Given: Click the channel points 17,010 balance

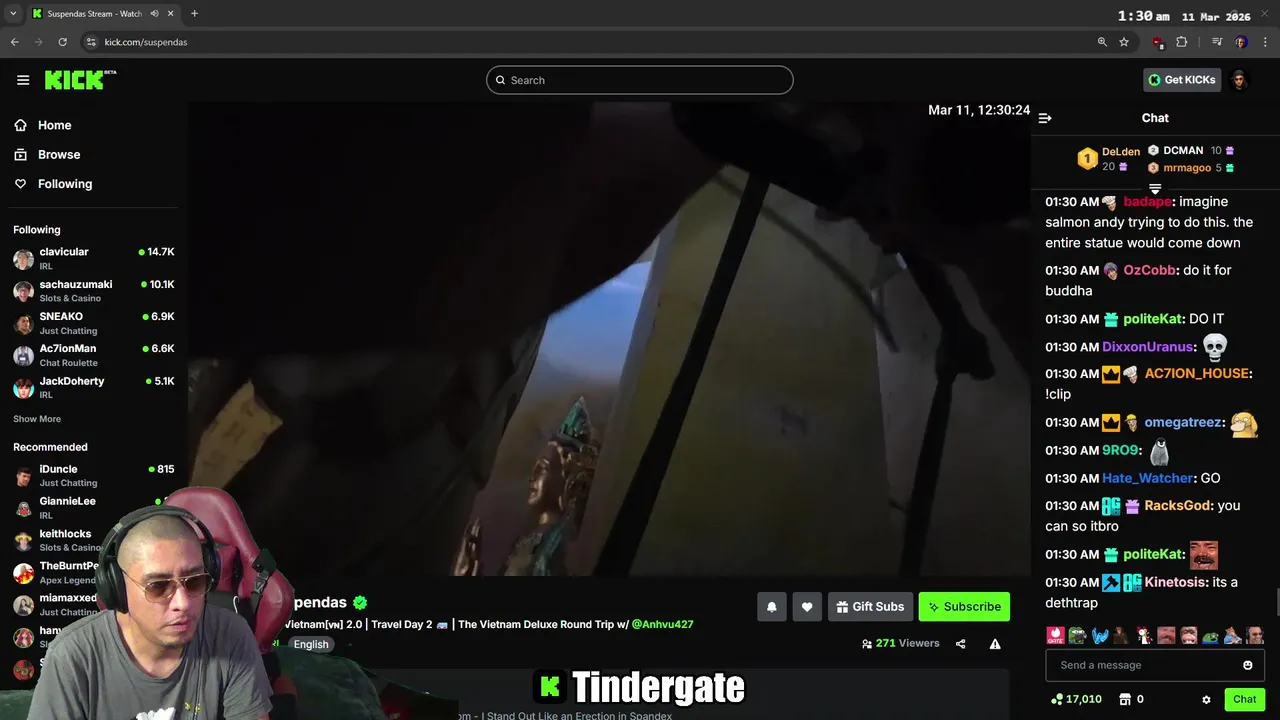Looking at the screenshot, I should (1076, 699).
